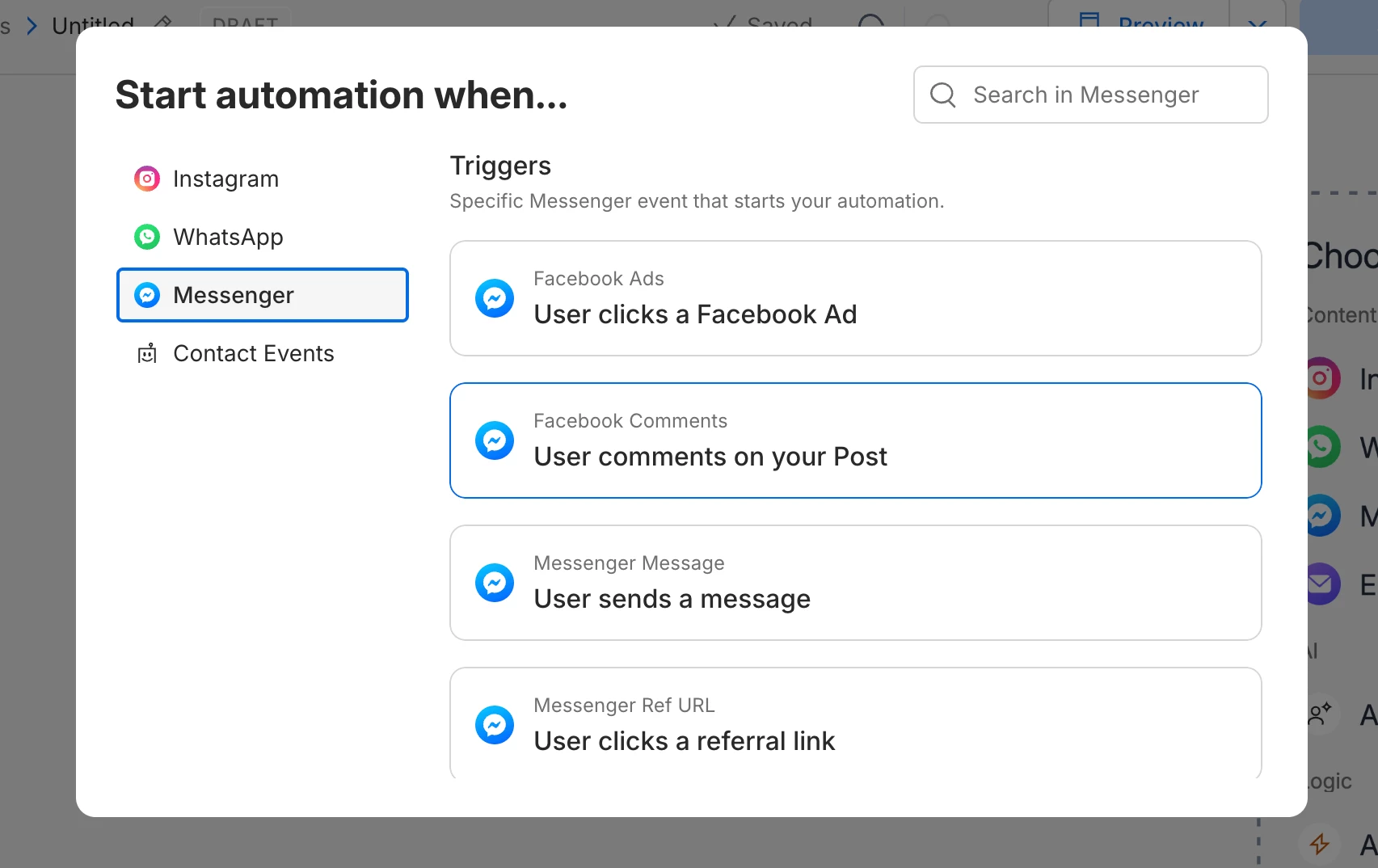Viewport: 1378px width, 868px height.
Task: Click Messenger icon on Messenger Message card
Action: coord(495,583)
